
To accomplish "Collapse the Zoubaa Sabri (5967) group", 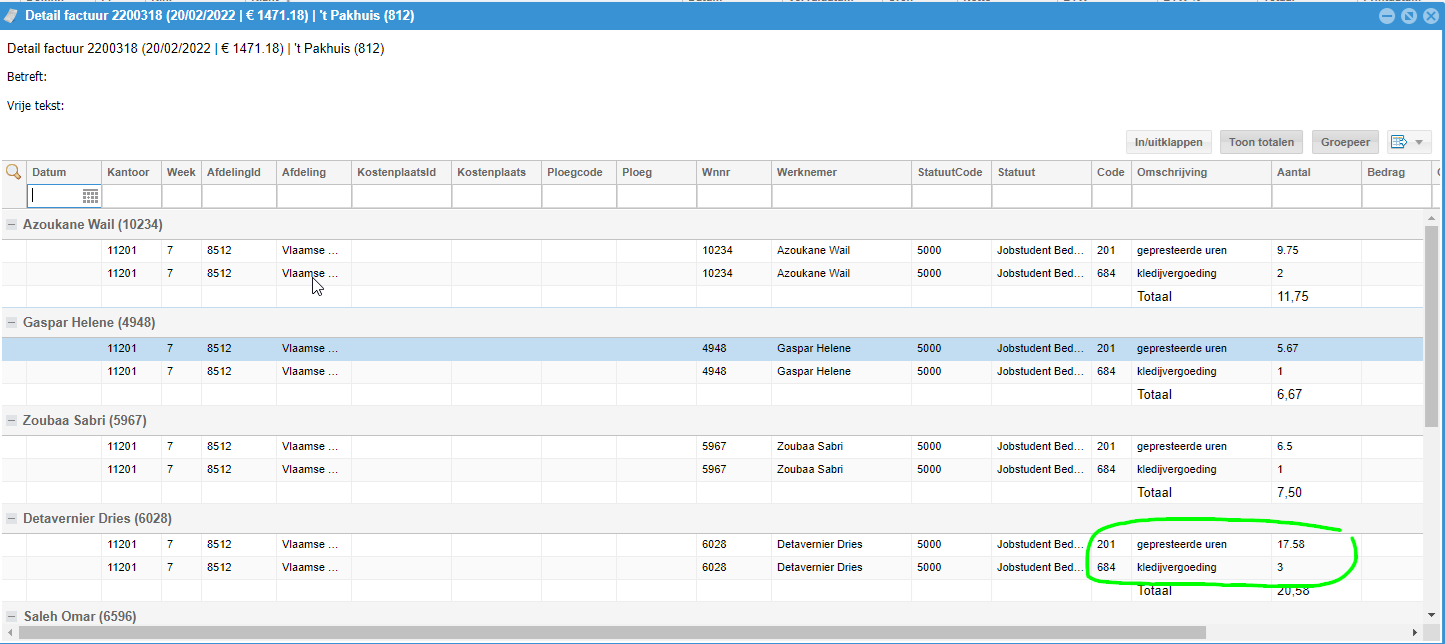I will coord(11,421).
